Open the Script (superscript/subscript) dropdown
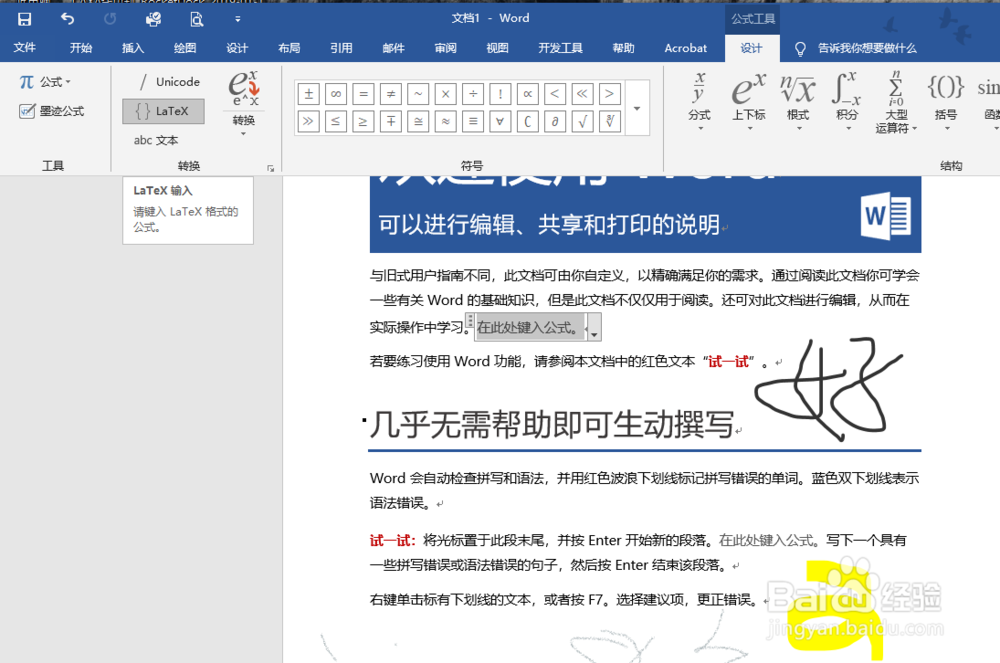The height and width of the screenshot is (663, 1000). point(749,101)
